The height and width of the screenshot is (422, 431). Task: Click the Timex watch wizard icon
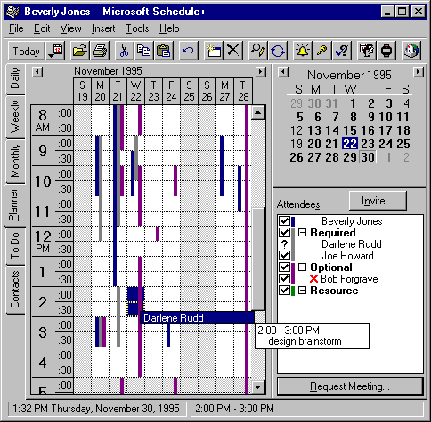point(386,51)
